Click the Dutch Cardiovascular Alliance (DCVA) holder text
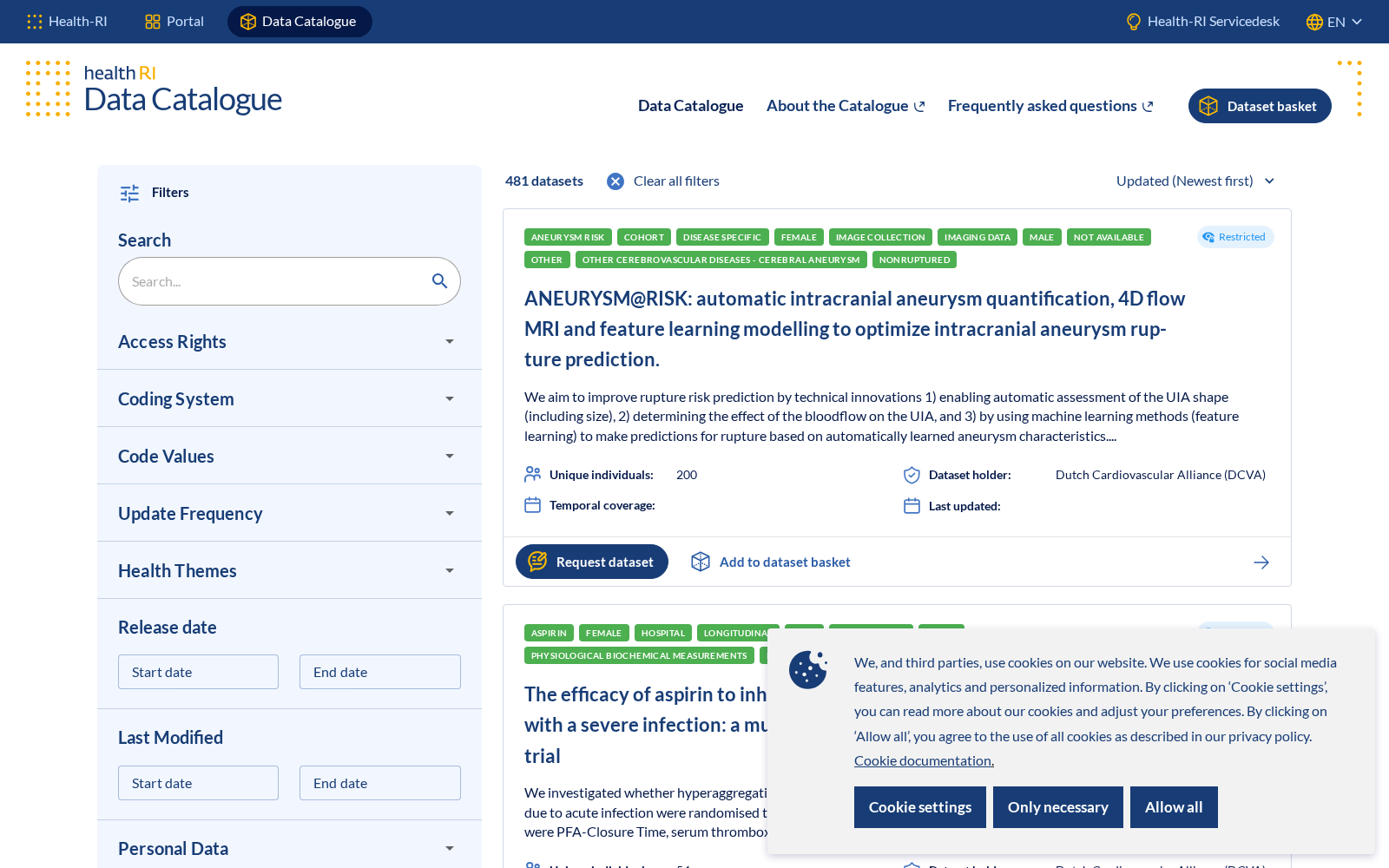This screenshot has width=1389, height=868. tap(1161, 475)
